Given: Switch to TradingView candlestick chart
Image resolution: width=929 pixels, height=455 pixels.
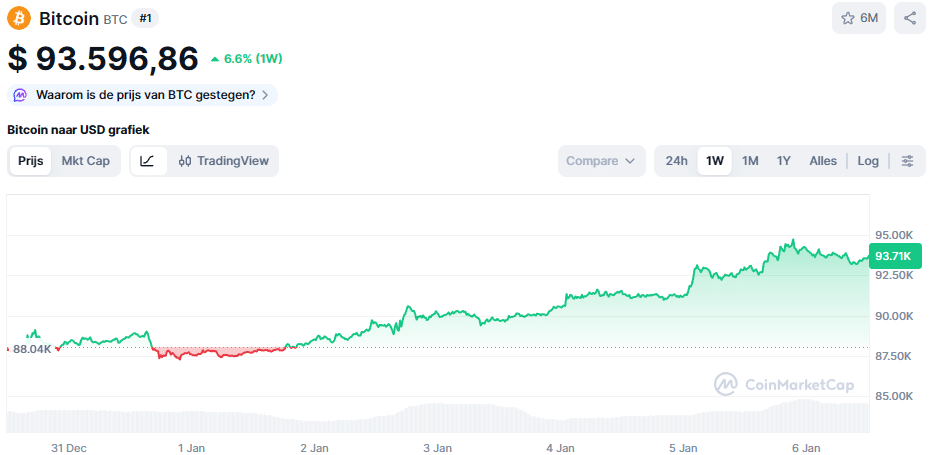Looking at the screenshot, I should (x=224, y=161).
